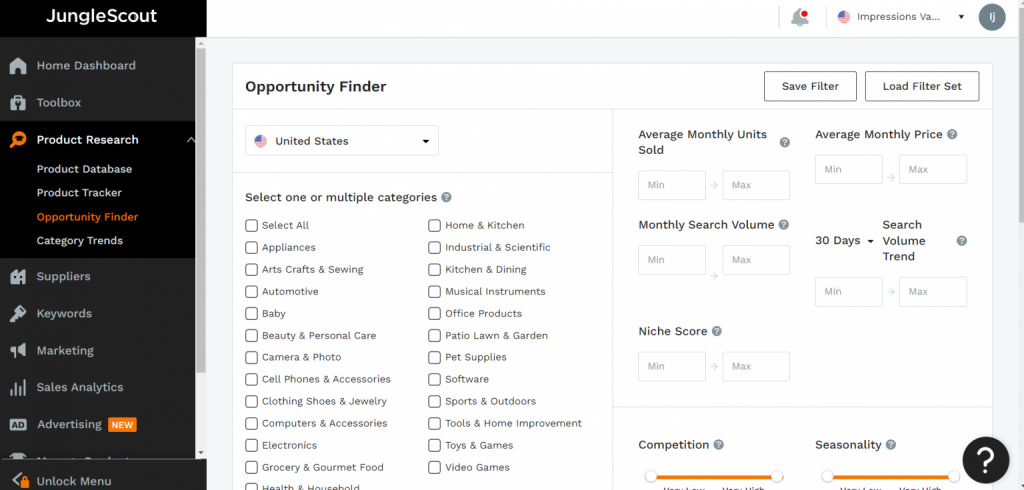Viewport: 1024px width, 490px height.
Task: Click the Toolbox icon in sidebar
Action: 18,103
